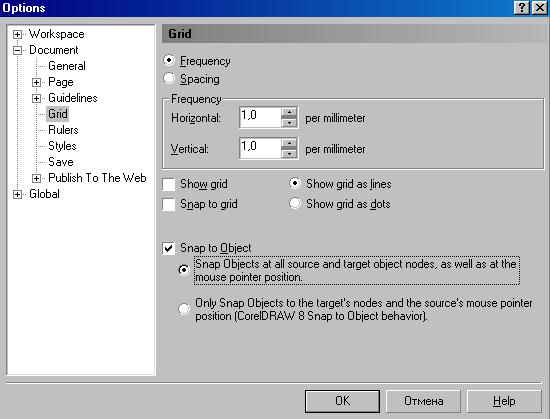Viewport: 550px width, 419px height.
Task: Enable the Snap to grid checkbox
Action: 169,204
